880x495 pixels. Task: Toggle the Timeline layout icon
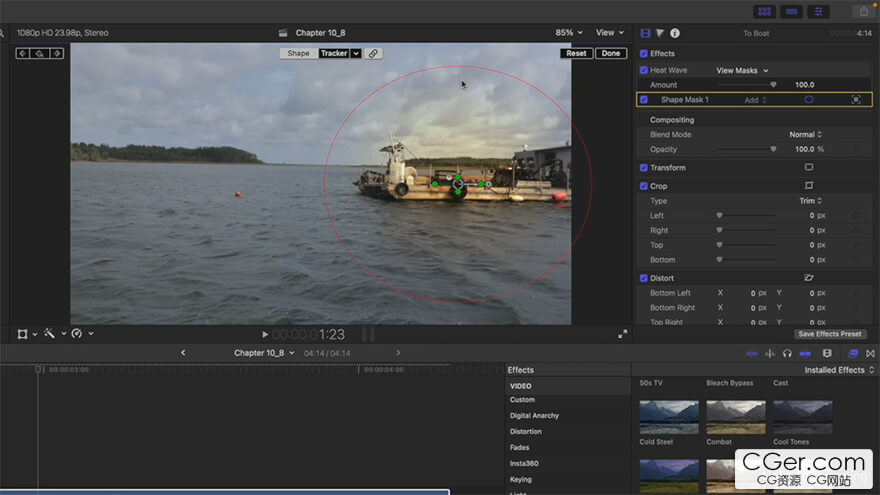pyautogui.click(x=791, y=11)
